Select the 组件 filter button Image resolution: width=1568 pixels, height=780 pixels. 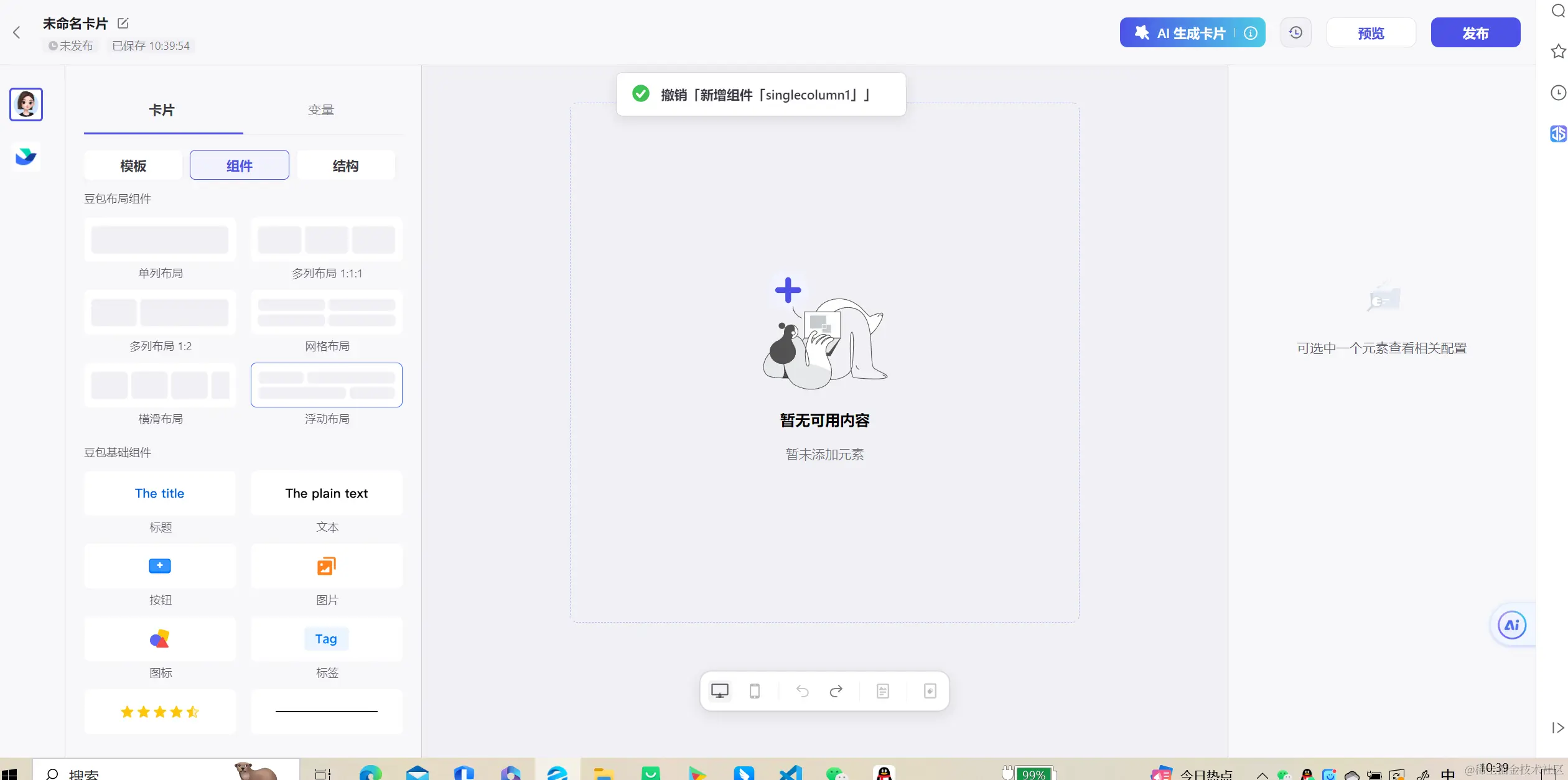tap(239, 165)
